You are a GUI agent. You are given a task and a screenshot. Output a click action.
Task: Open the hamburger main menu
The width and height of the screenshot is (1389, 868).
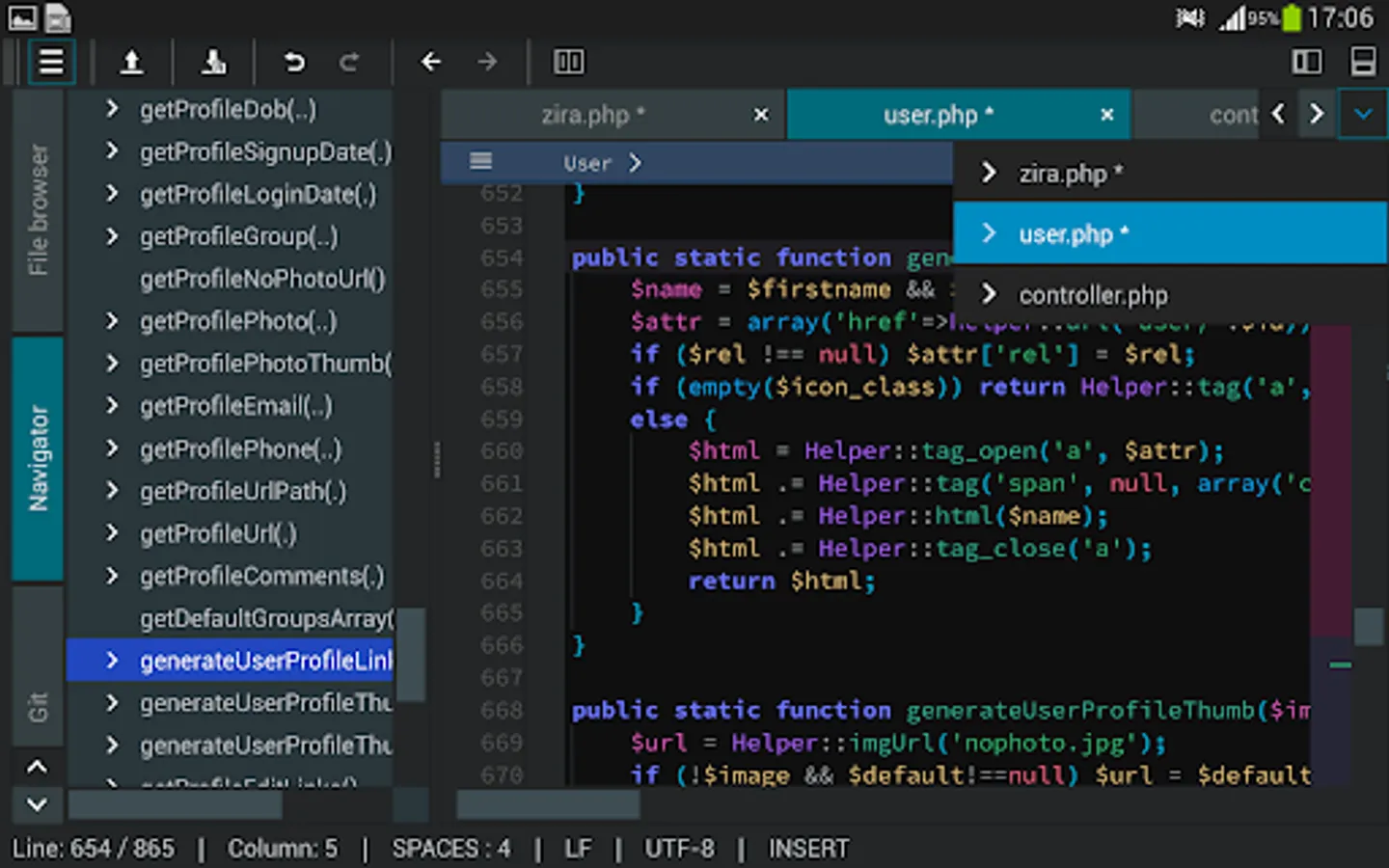50,63
